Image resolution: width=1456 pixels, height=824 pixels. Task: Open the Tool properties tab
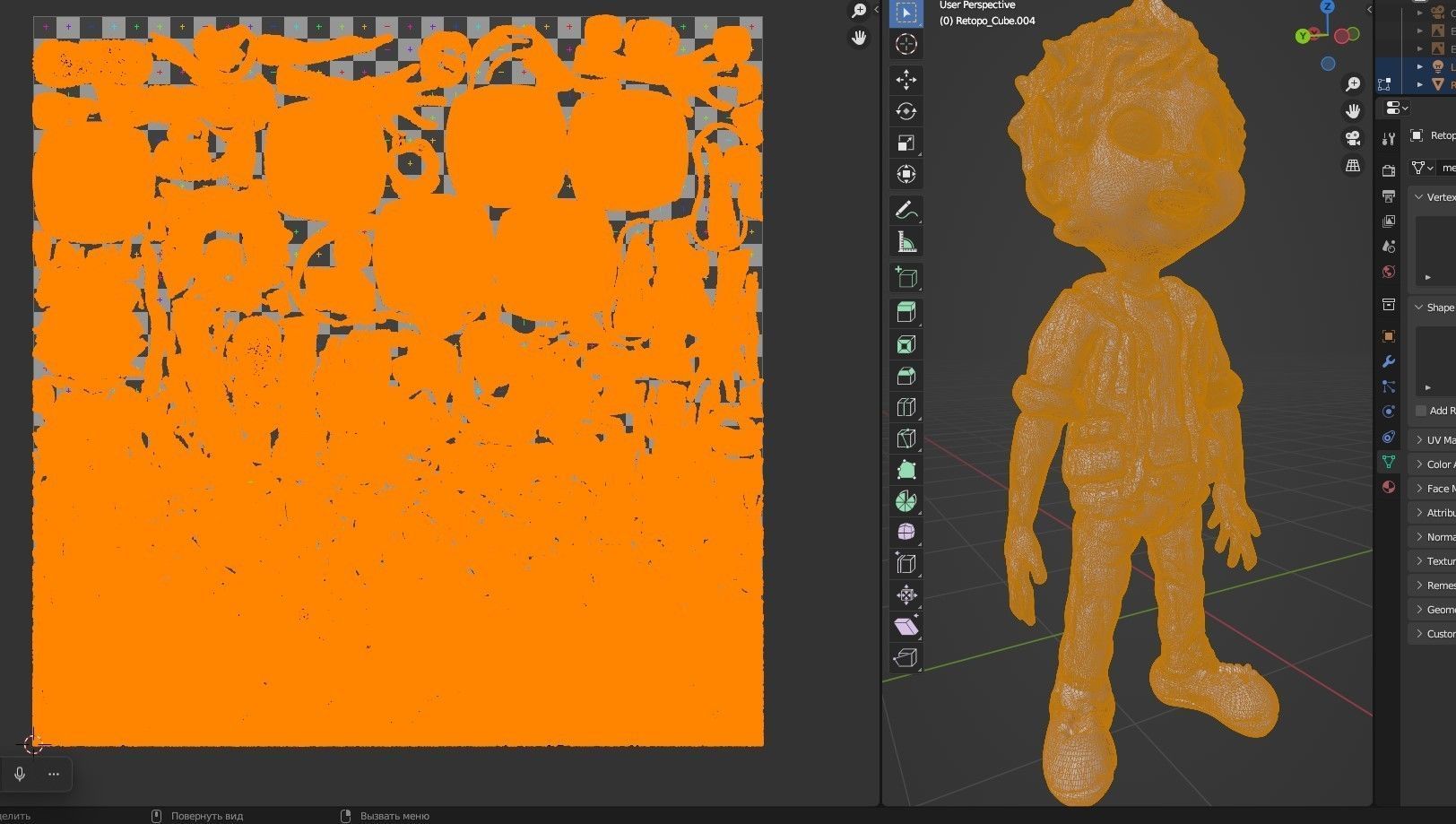point(1389,139)
